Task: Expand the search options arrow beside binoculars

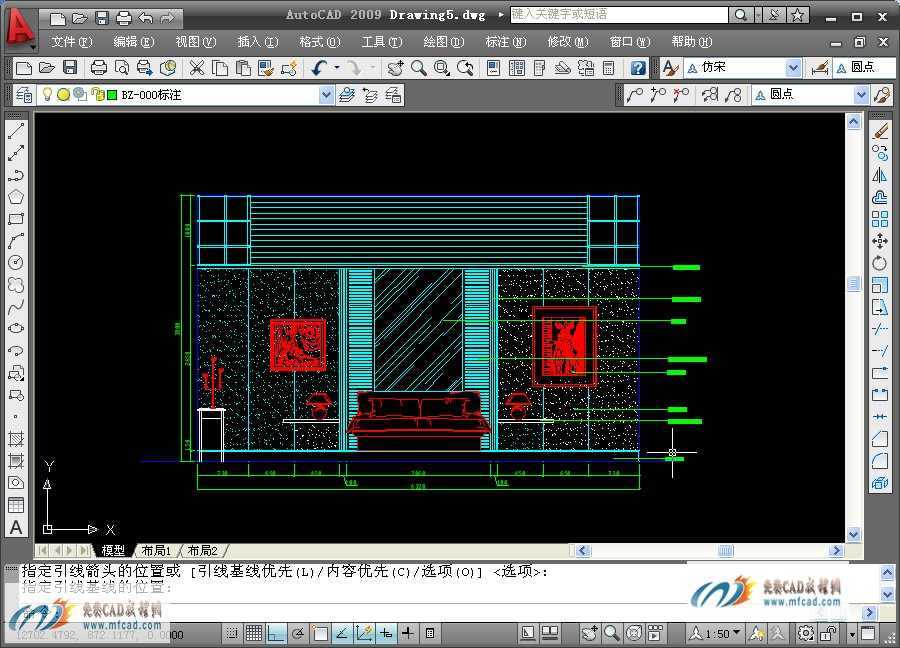Action: [x=757, y=15]
